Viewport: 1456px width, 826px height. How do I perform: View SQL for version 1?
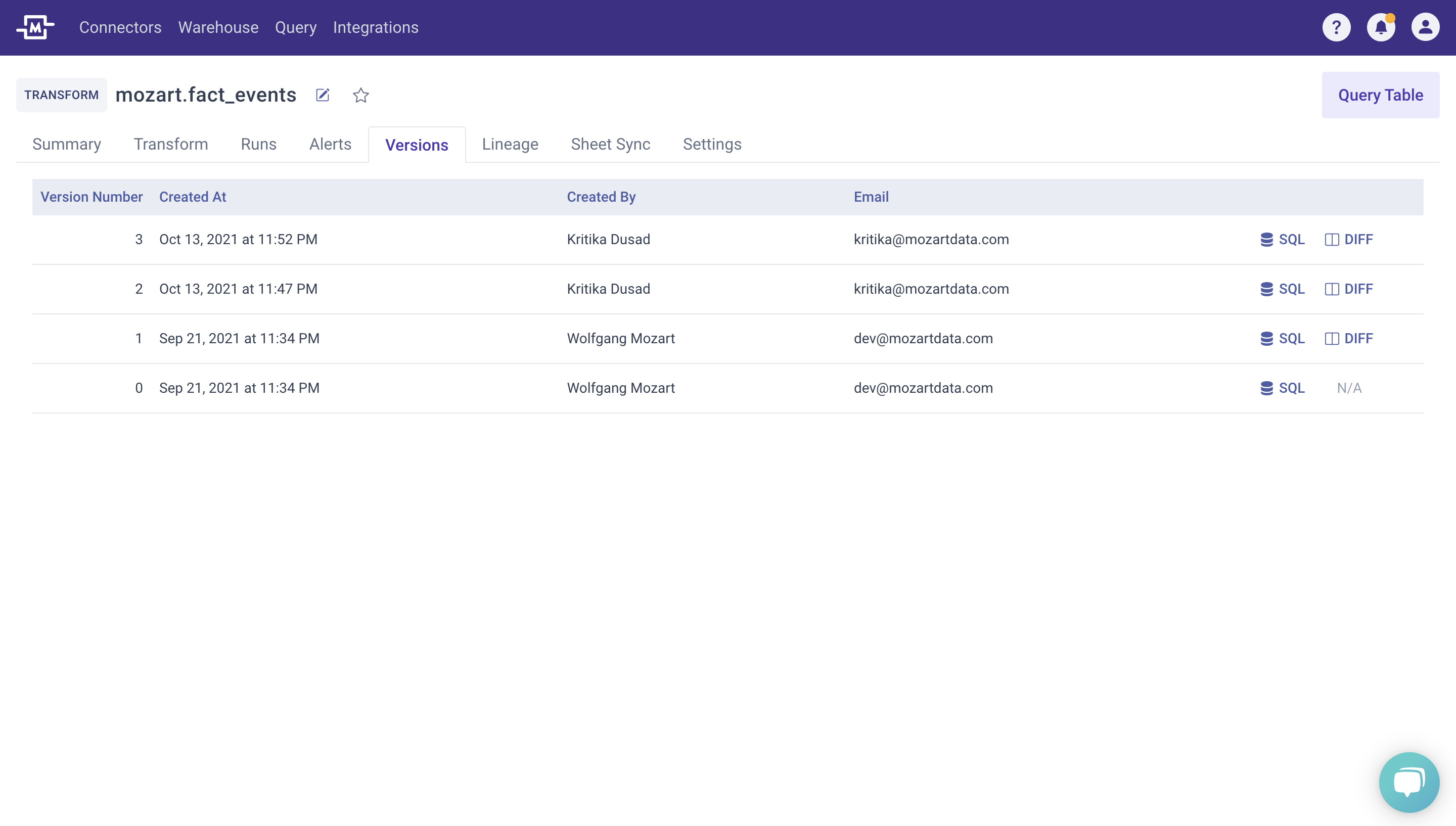click(x=1283, y=339)
